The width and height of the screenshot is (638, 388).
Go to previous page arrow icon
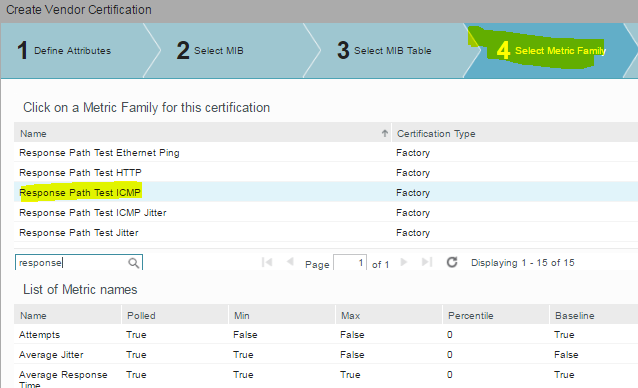[x=290, y=262]
